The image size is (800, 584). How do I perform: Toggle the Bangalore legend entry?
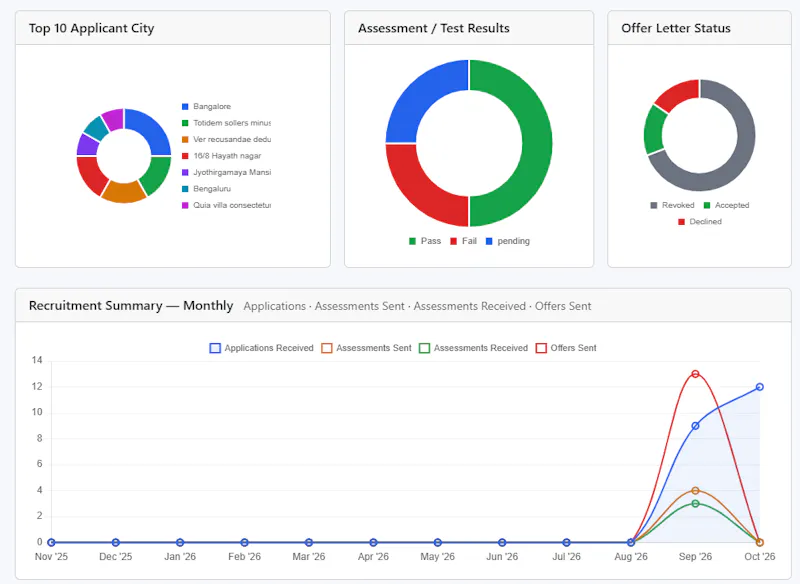click(x=207, y=107)
